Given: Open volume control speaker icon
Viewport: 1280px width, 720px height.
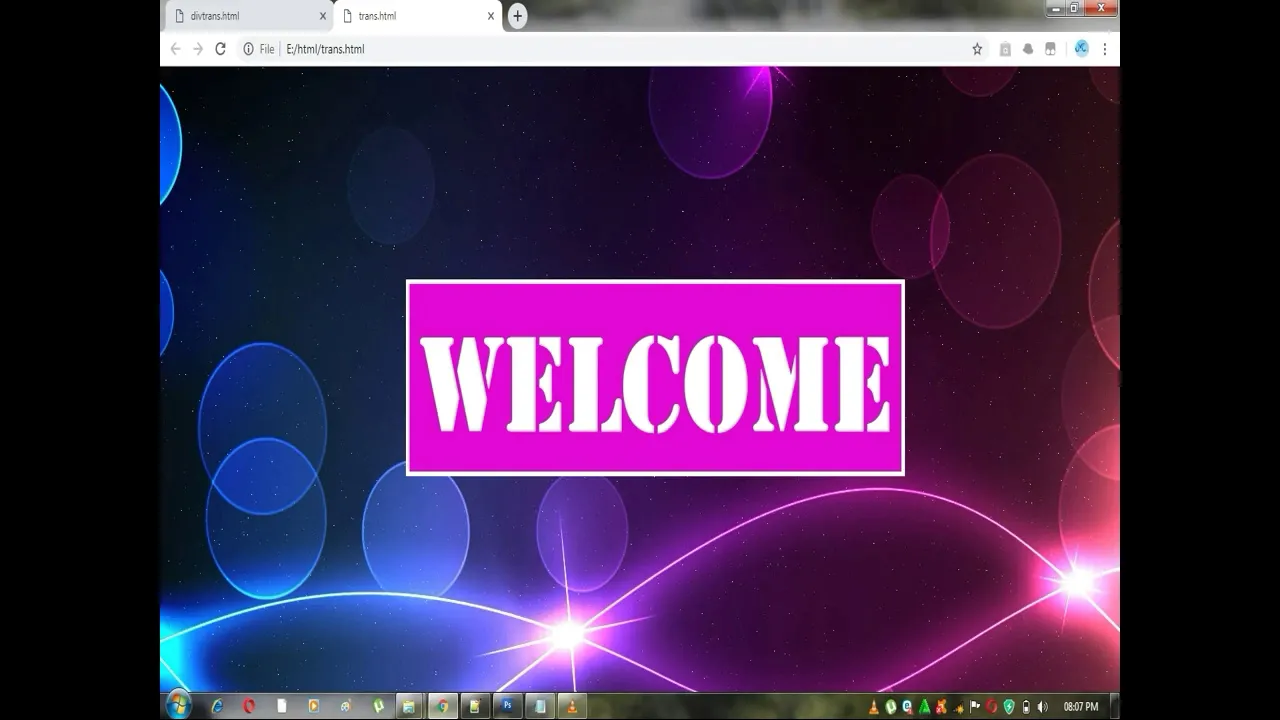Looking at the screenshot, I should 1043,707.
